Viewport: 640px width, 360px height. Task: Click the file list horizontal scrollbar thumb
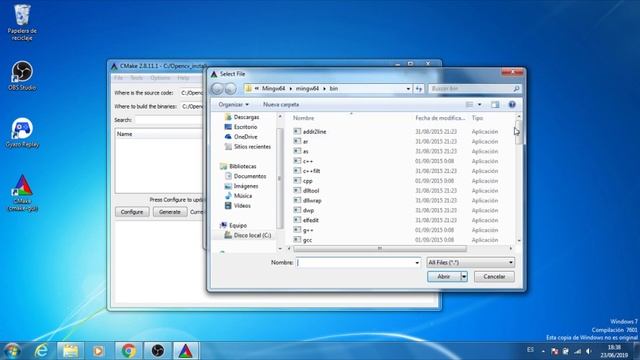pyautogui.click(x=380, y=249)
